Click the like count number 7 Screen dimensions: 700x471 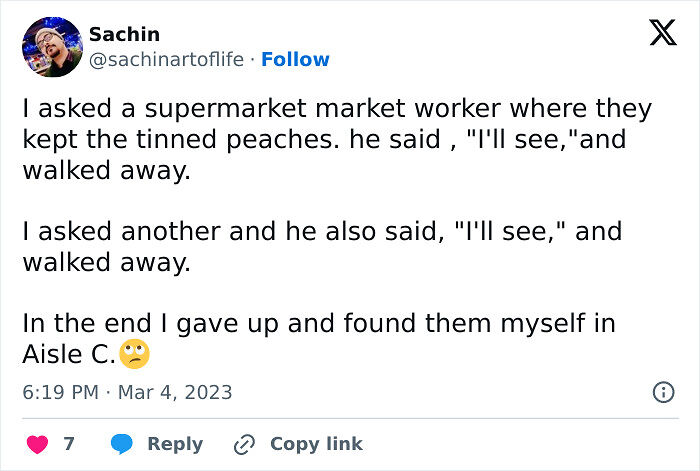tap(69, 443)
